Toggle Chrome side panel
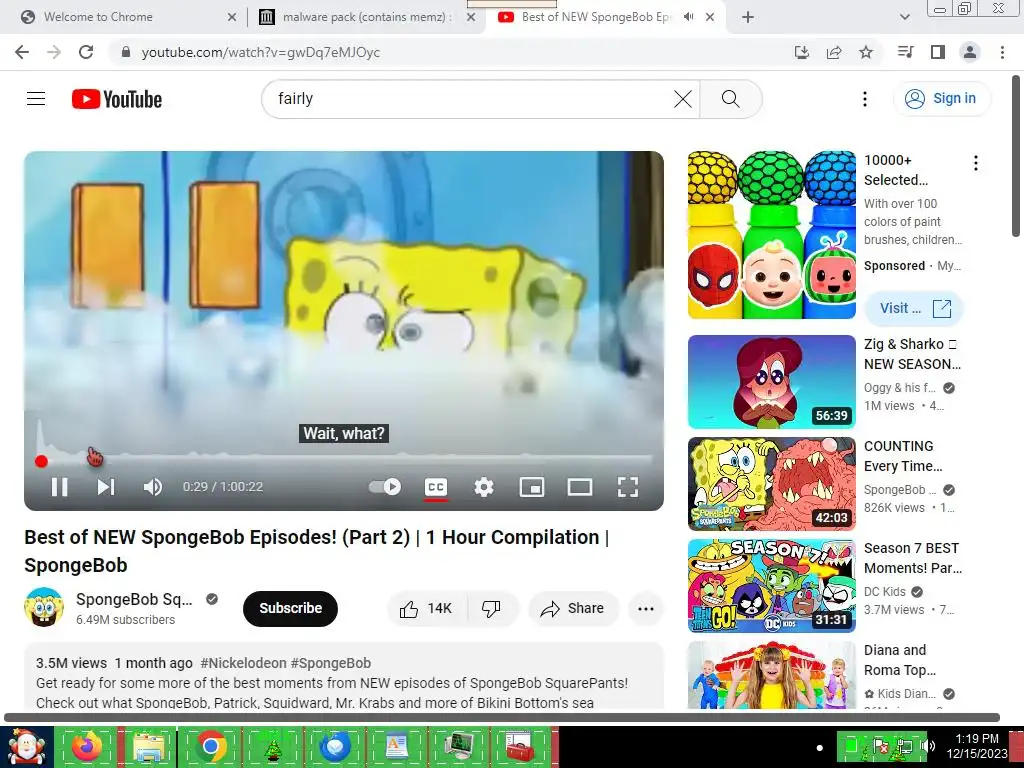The width and height of the screenshot is (1024, 768). (938, 52)
